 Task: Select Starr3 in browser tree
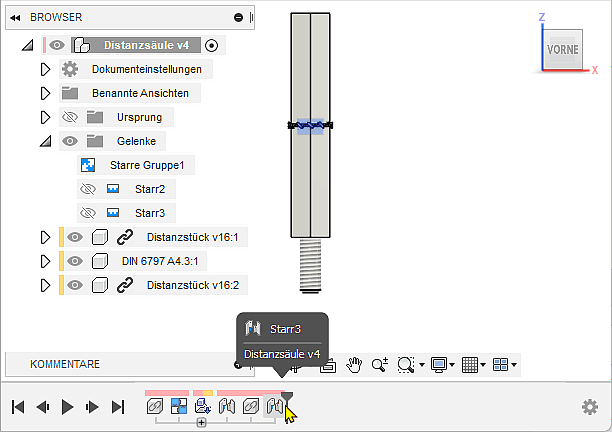point(149,213)
